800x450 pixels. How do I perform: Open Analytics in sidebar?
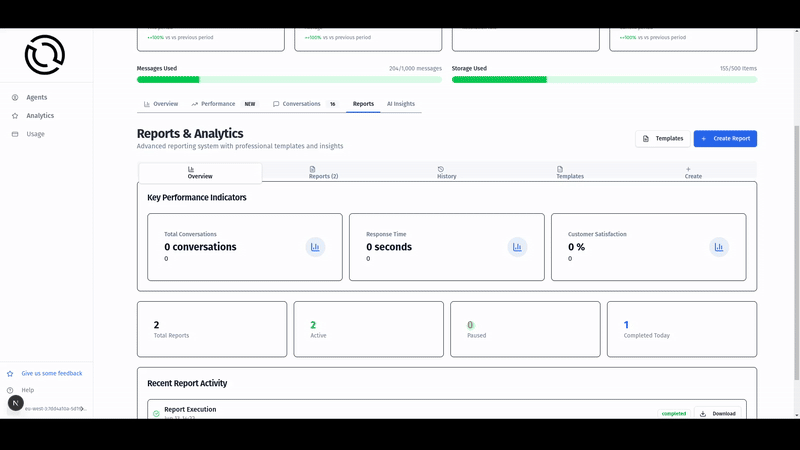click(x=40, y=116)
